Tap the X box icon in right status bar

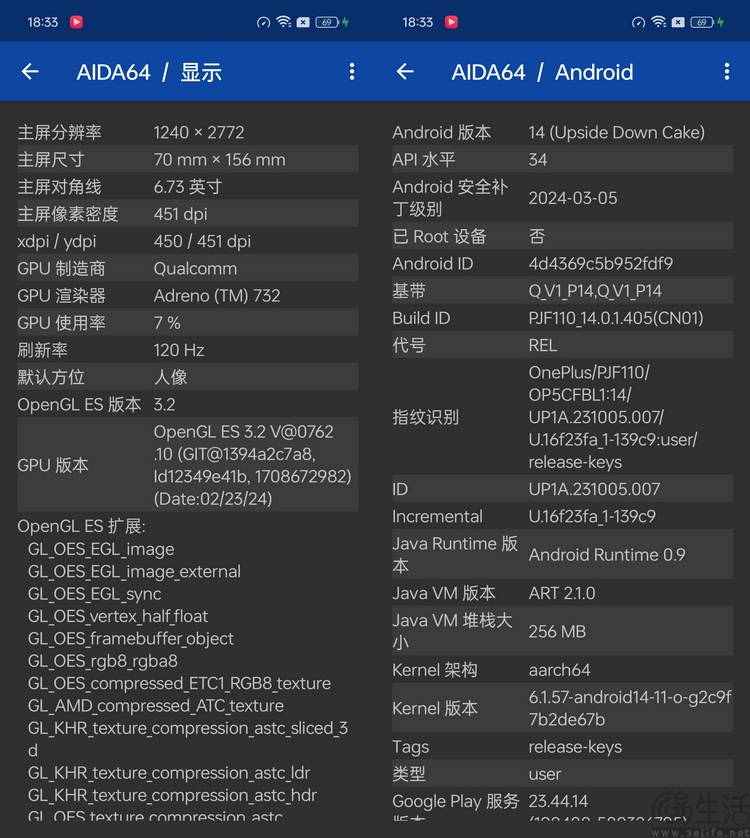coord(678,22)
